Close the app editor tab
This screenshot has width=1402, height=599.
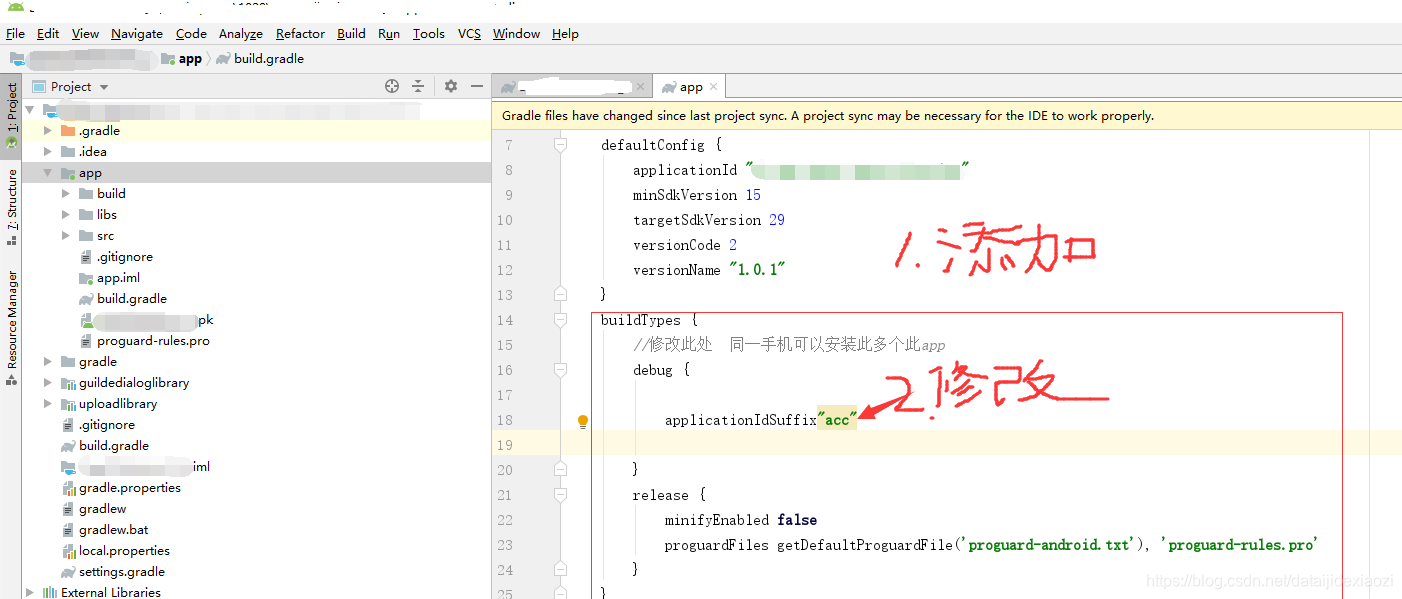tap(713, 87)
